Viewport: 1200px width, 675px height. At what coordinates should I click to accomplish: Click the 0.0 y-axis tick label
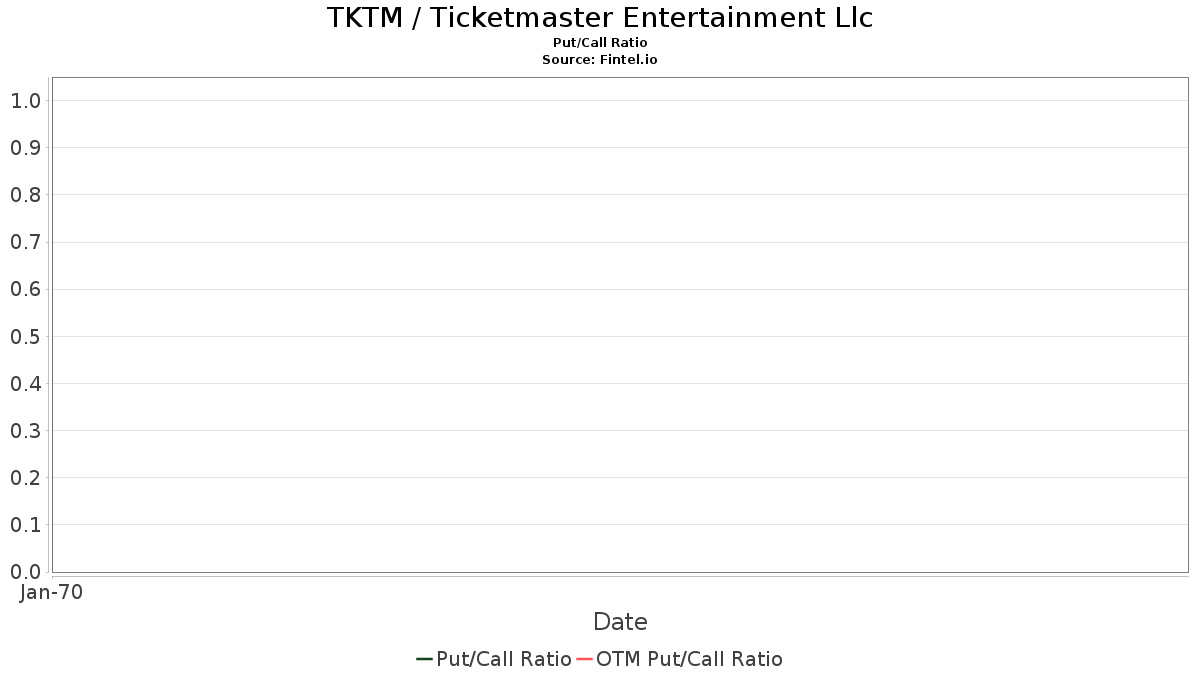point(26,572)
